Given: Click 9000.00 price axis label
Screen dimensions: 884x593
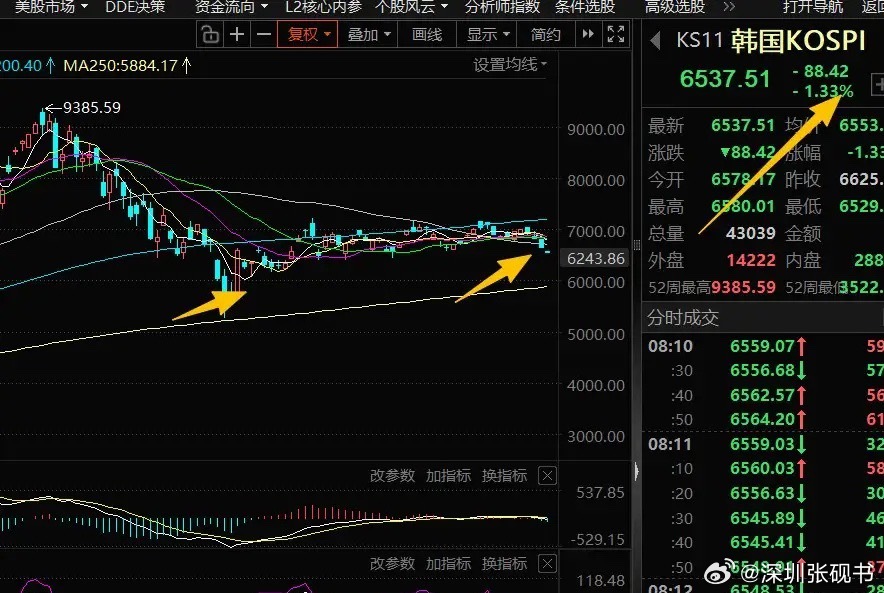Looking at the screenshot, I should click(x=596, y=130).
